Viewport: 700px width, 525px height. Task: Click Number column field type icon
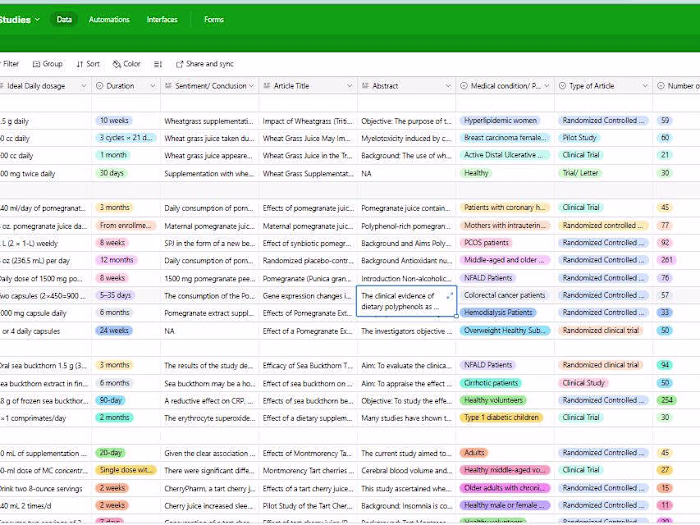(x=661, y=86)
